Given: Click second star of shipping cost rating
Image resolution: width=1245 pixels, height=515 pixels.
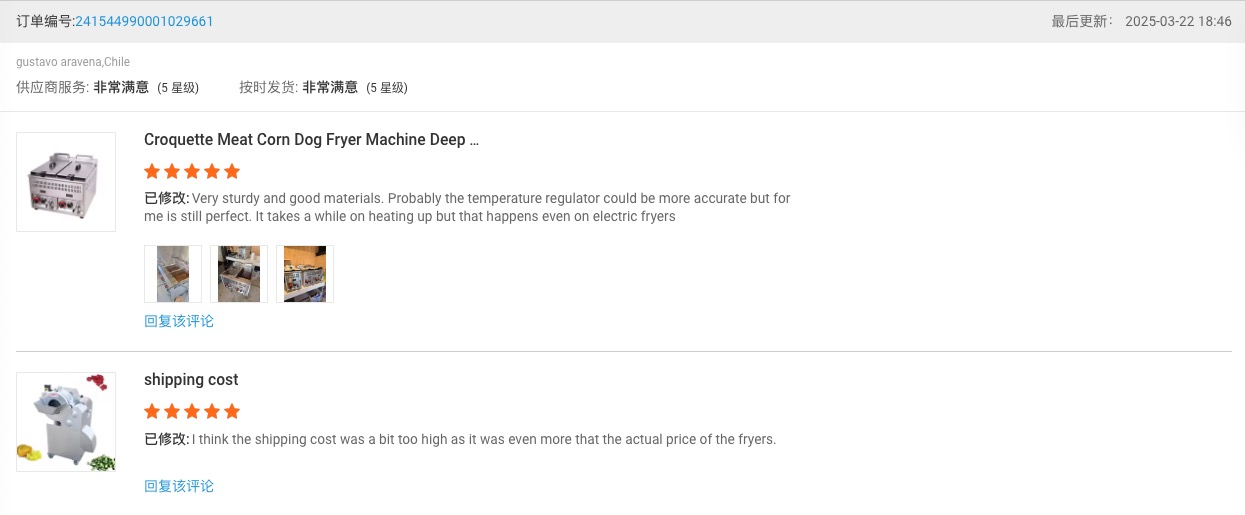Looking at the screenshot, I should pyautogui.click(x=172, y=411).
